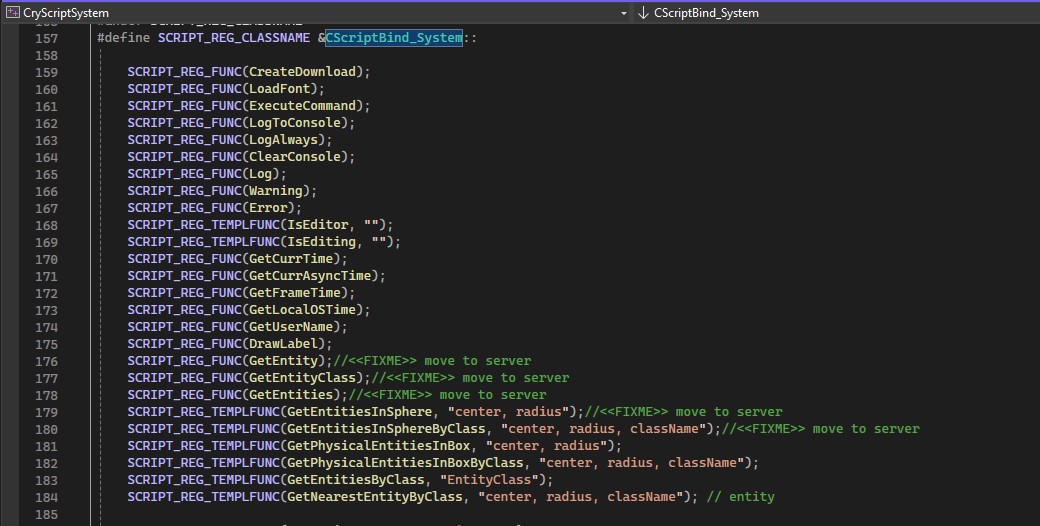Open the CryScriptSystem scope dropdown arrow
The image size is (1040, 526).
tap(623, 13)
